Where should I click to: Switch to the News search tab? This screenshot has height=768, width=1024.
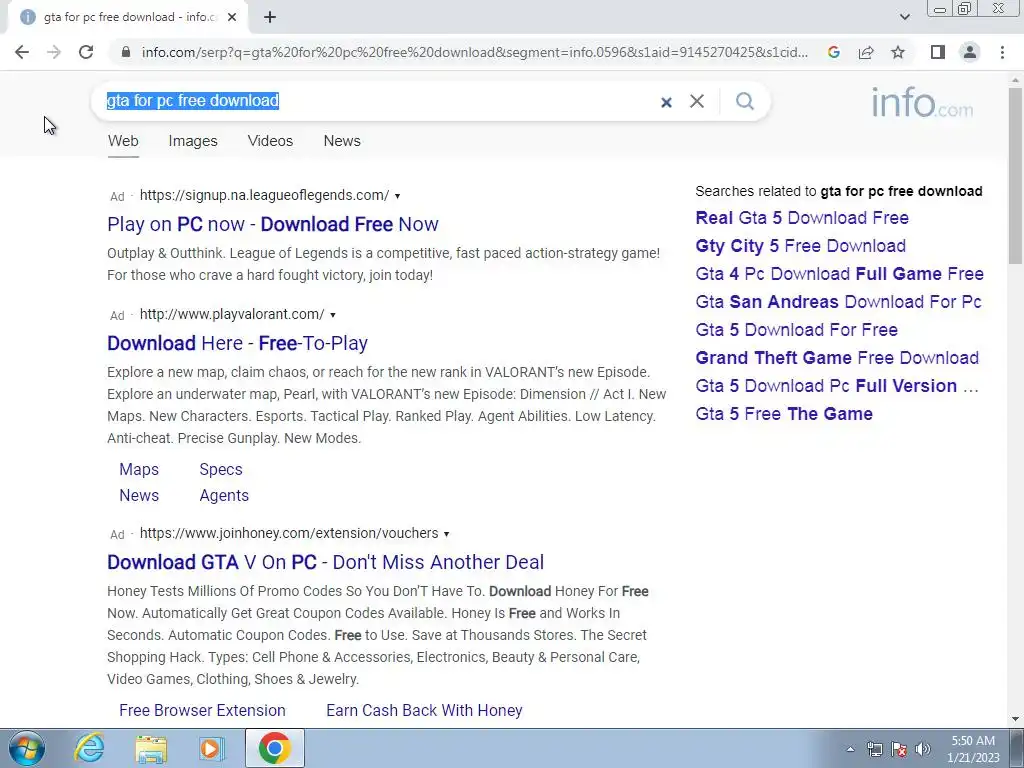pyautogui.click(x=342, y=140)
